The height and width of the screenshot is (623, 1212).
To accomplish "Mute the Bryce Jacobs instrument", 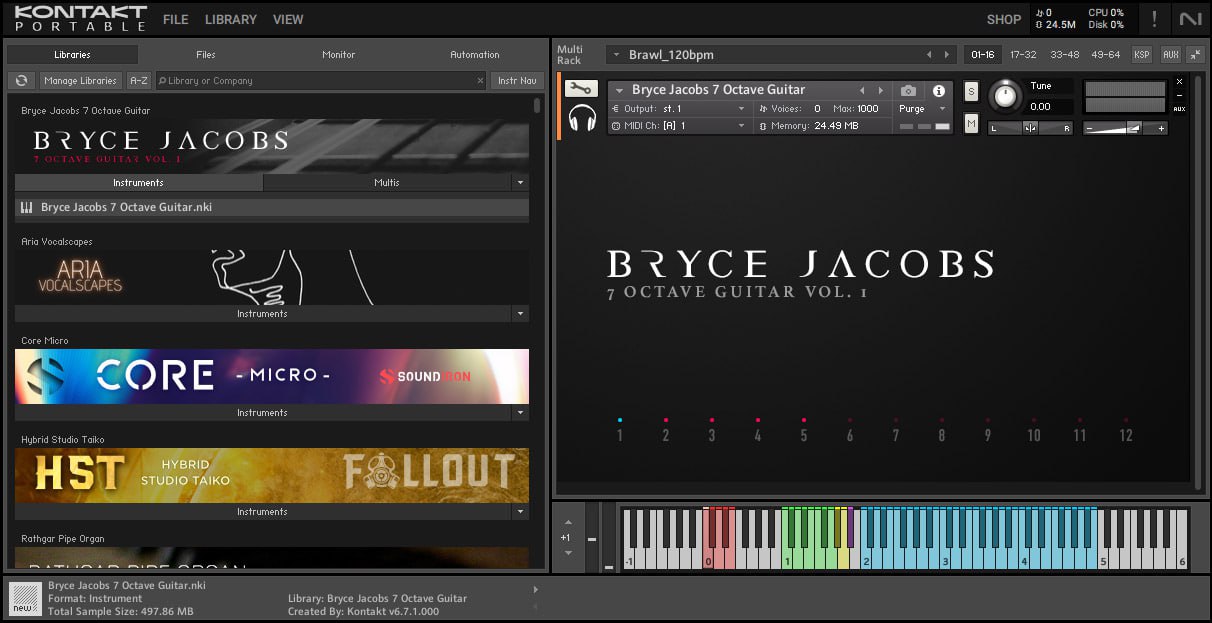I will [x=971, y=123].
